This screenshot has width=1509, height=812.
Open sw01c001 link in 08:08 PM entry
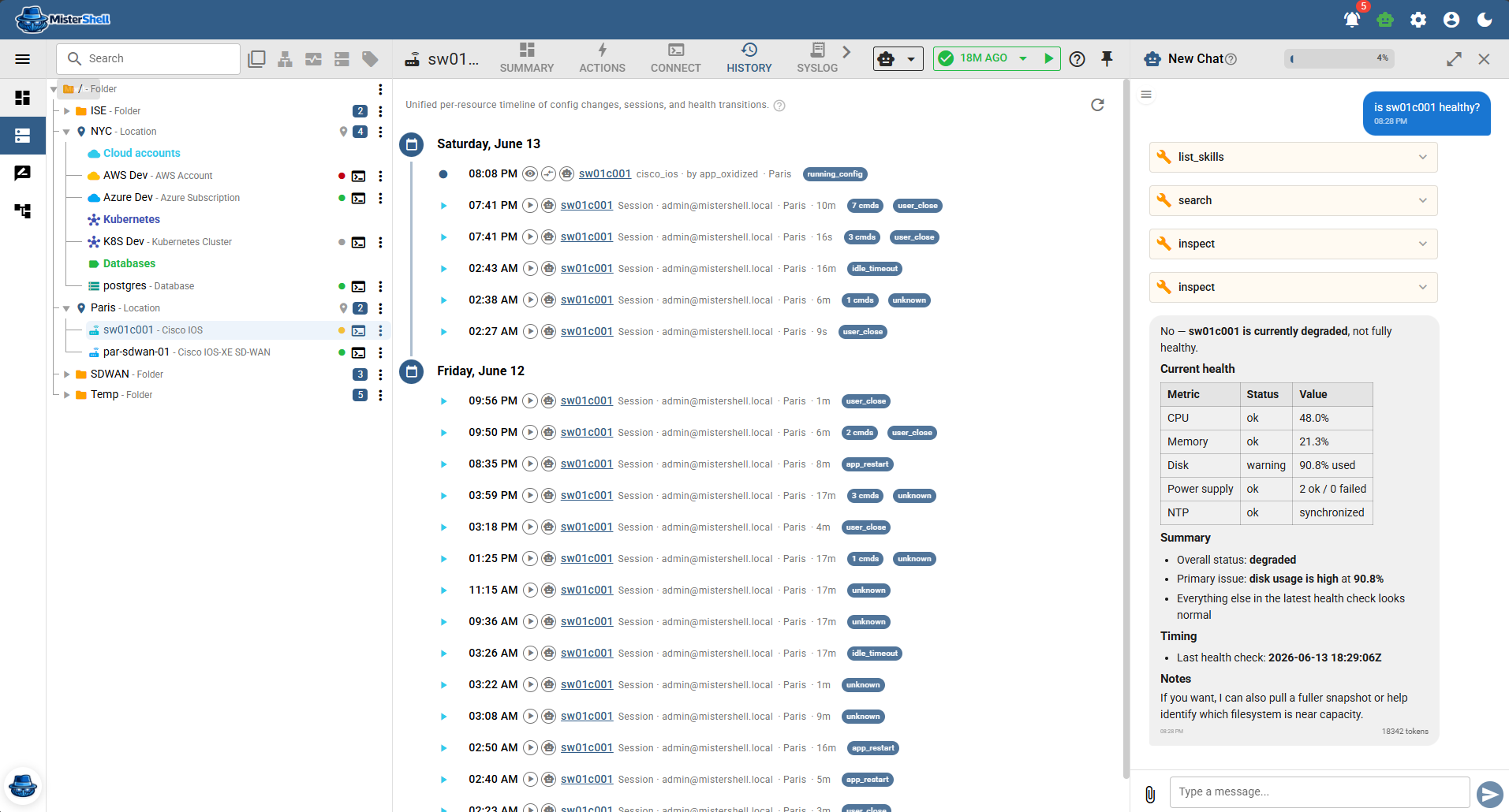605,174
